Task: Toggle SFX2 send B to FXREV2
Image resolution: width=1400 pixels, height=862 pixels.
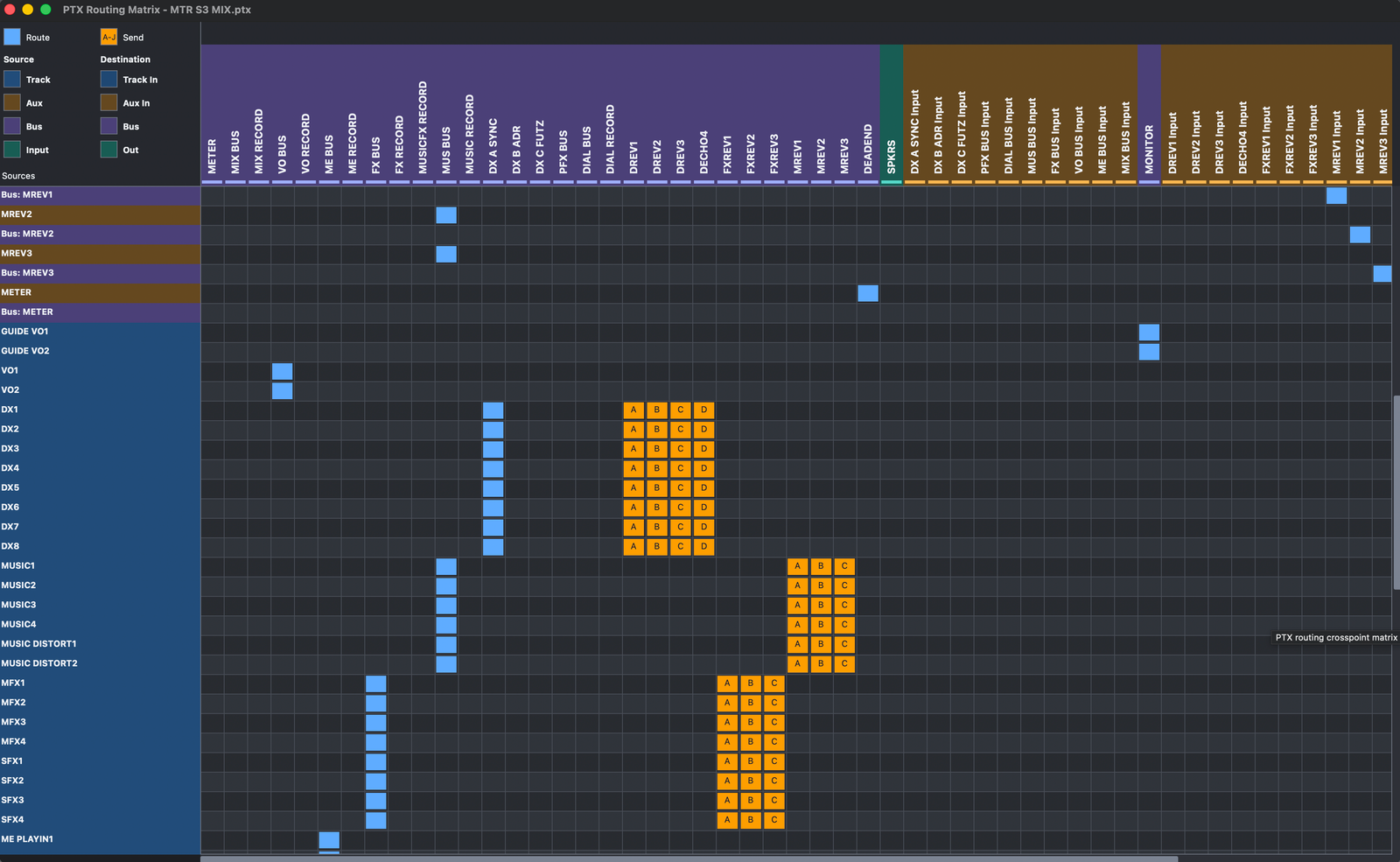Action: [751, 781]
